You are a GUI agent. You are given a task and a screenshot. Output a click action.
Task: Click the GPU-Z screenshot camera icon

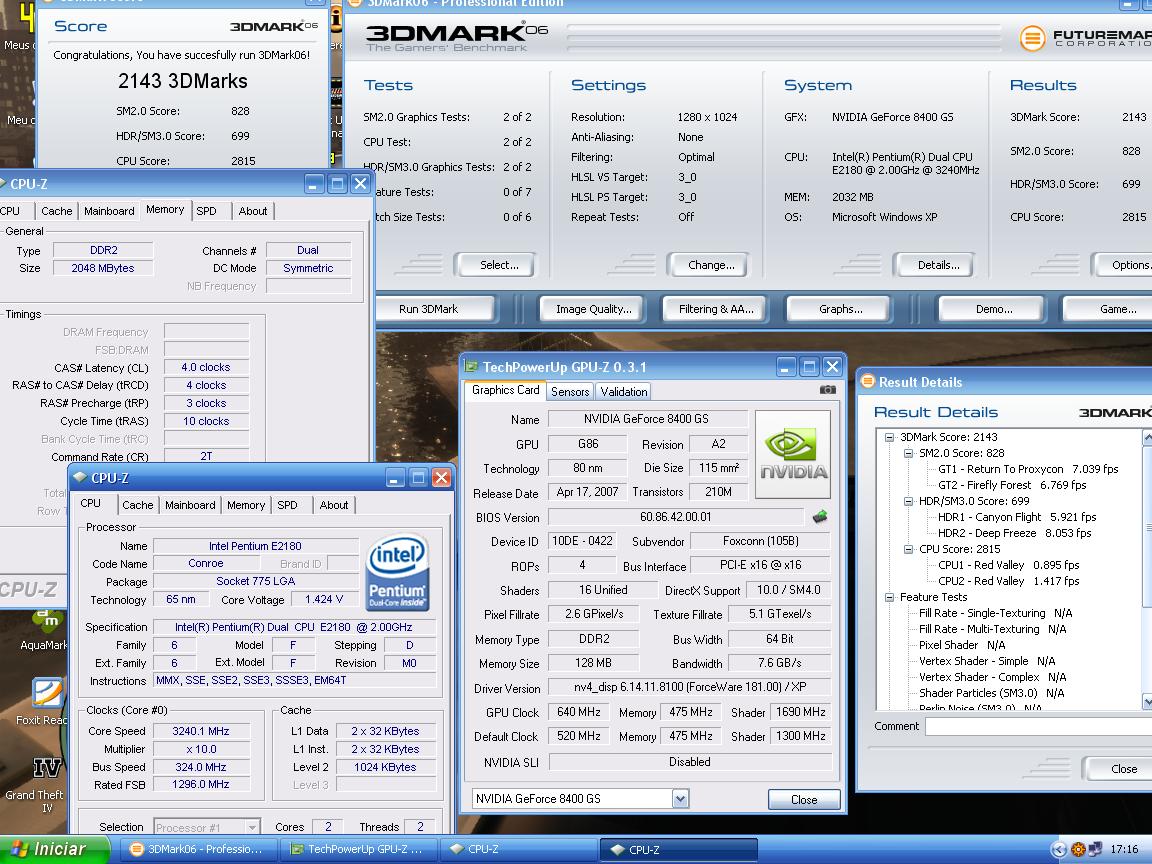827,390
